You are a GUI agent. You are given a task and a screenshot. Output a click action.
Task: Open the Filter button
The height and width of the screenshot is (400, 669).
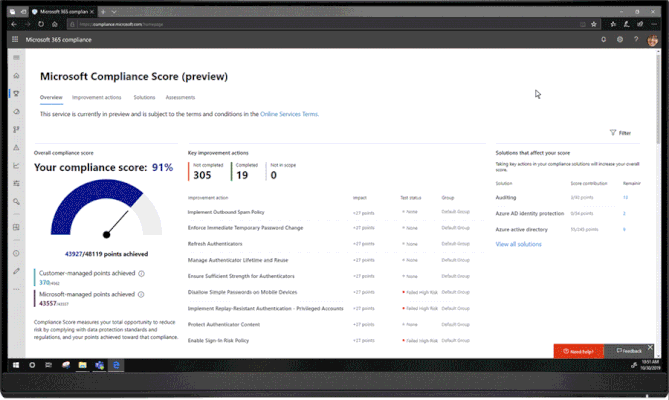click(620, 133)
